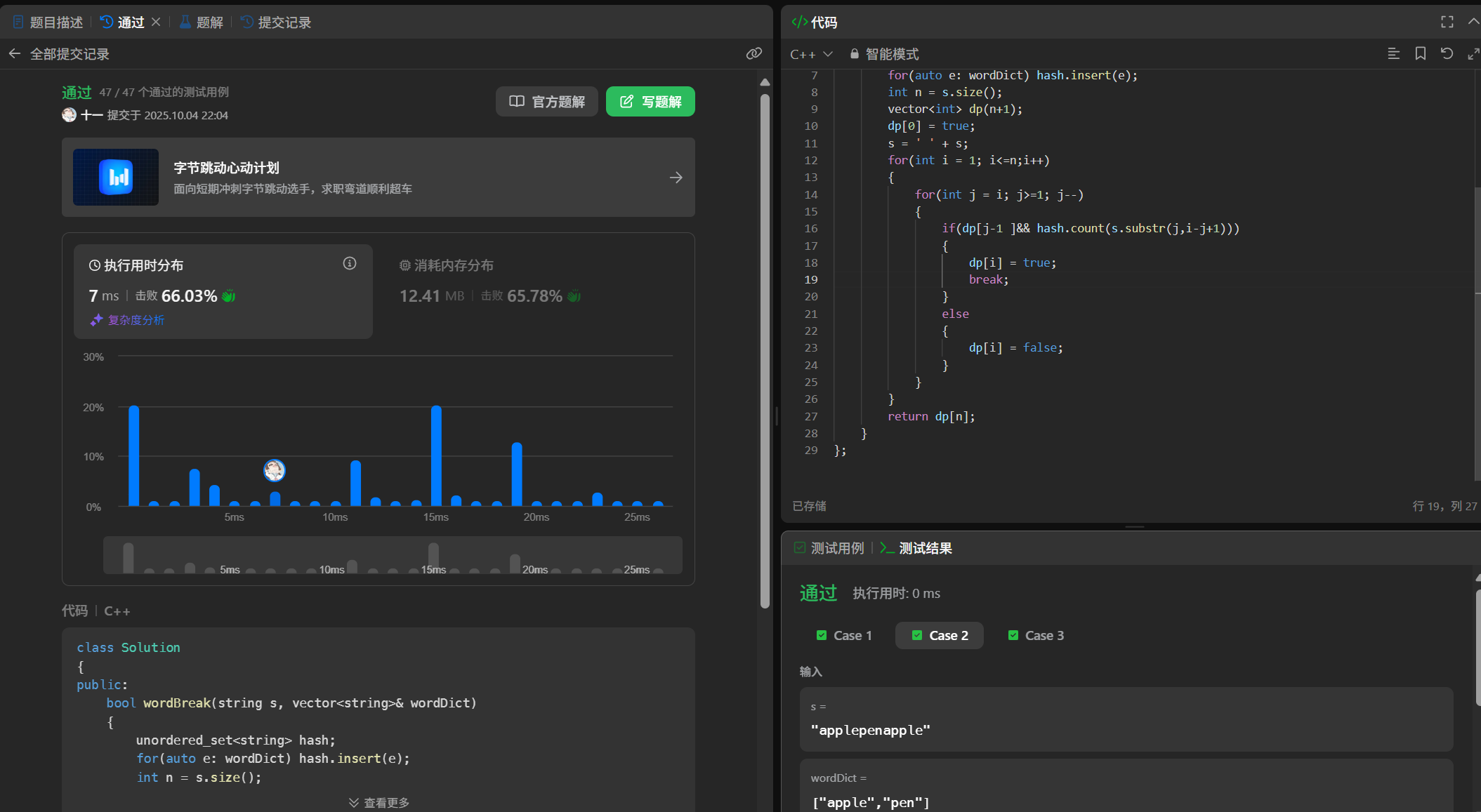Viewport: 1481px width, 812px height.
Task: Select Case 3 test case
Action: [1036, 635]
